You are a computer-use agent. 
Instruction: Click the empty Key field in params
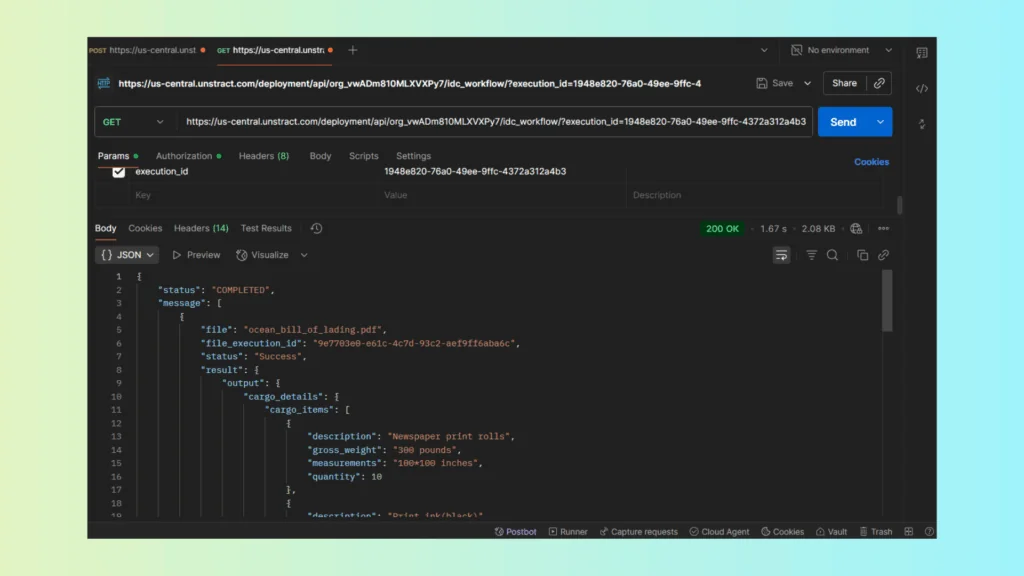(x=255, y=195)
